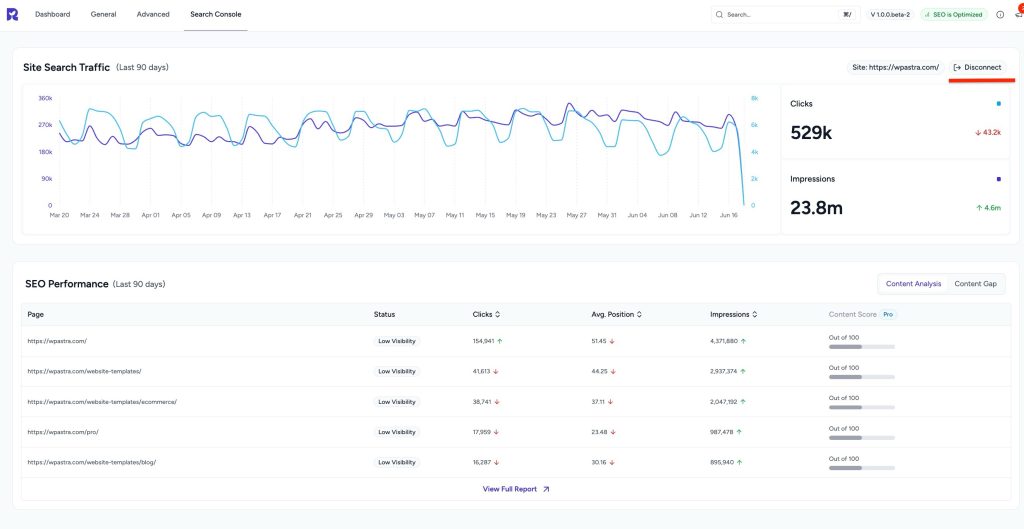This screenshot has height=529, width=1024.
Task: Click the 23.48 average position value
Action: pos(600,432)
